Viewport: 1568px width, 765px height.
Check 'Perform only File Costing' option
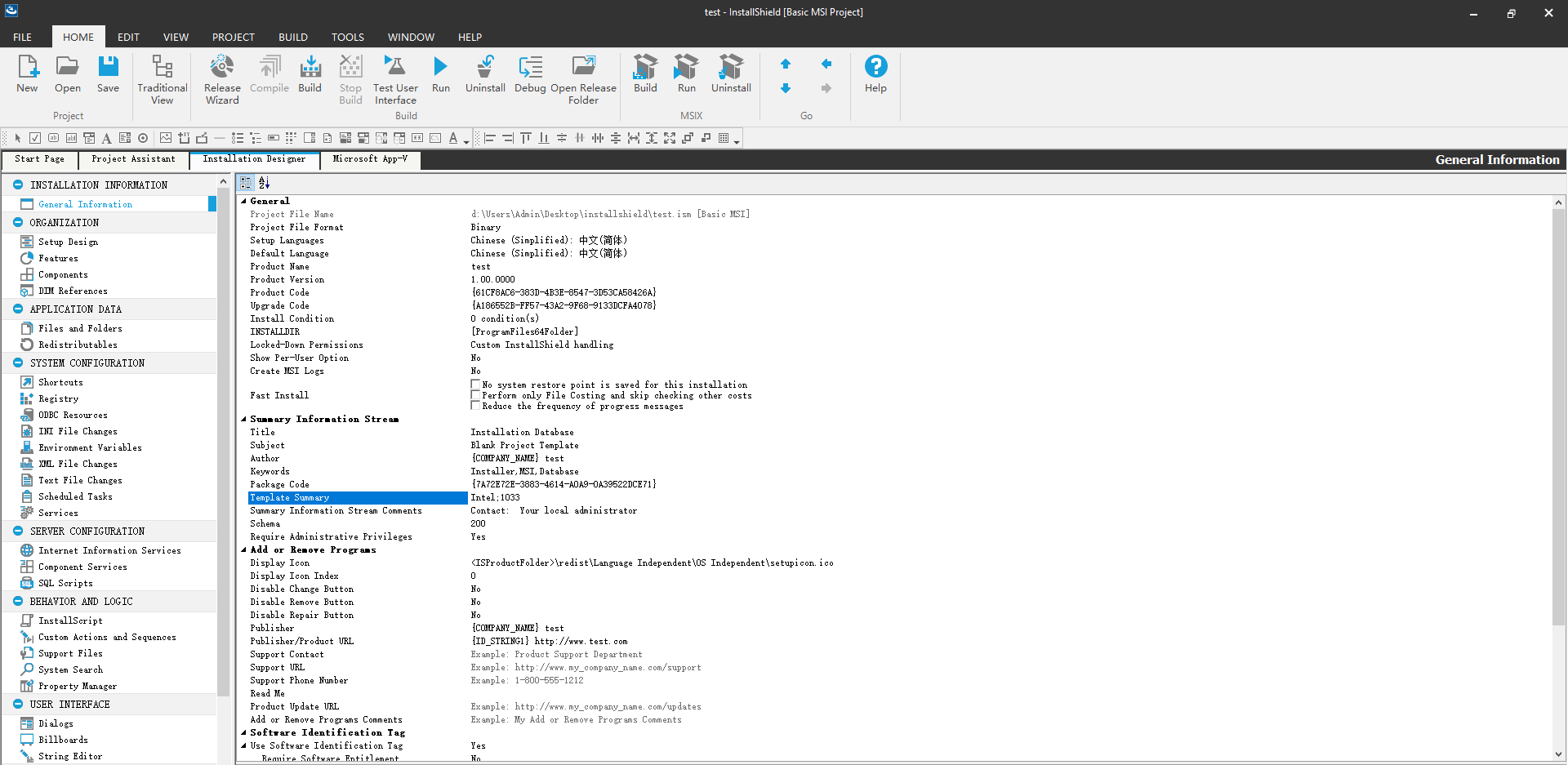(x=475, y=394)
